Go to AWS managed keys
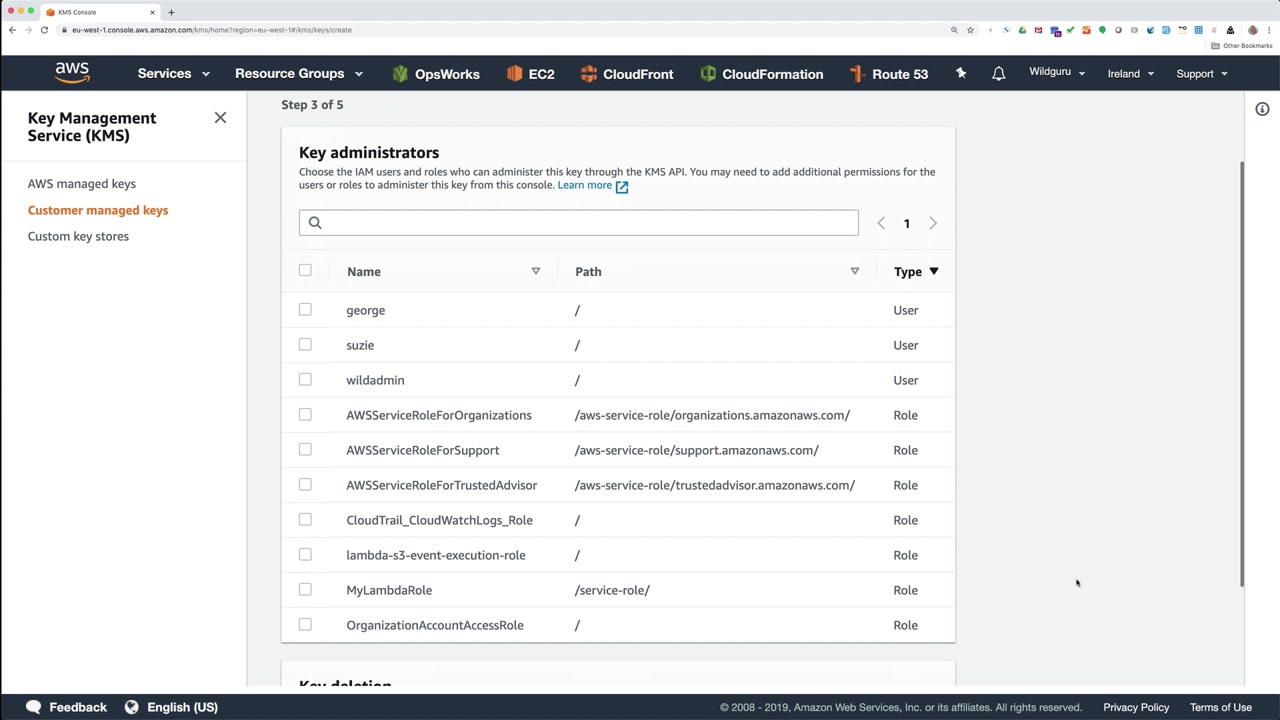This screenshot has height=720, width=1280. click(x=82, y=184)
